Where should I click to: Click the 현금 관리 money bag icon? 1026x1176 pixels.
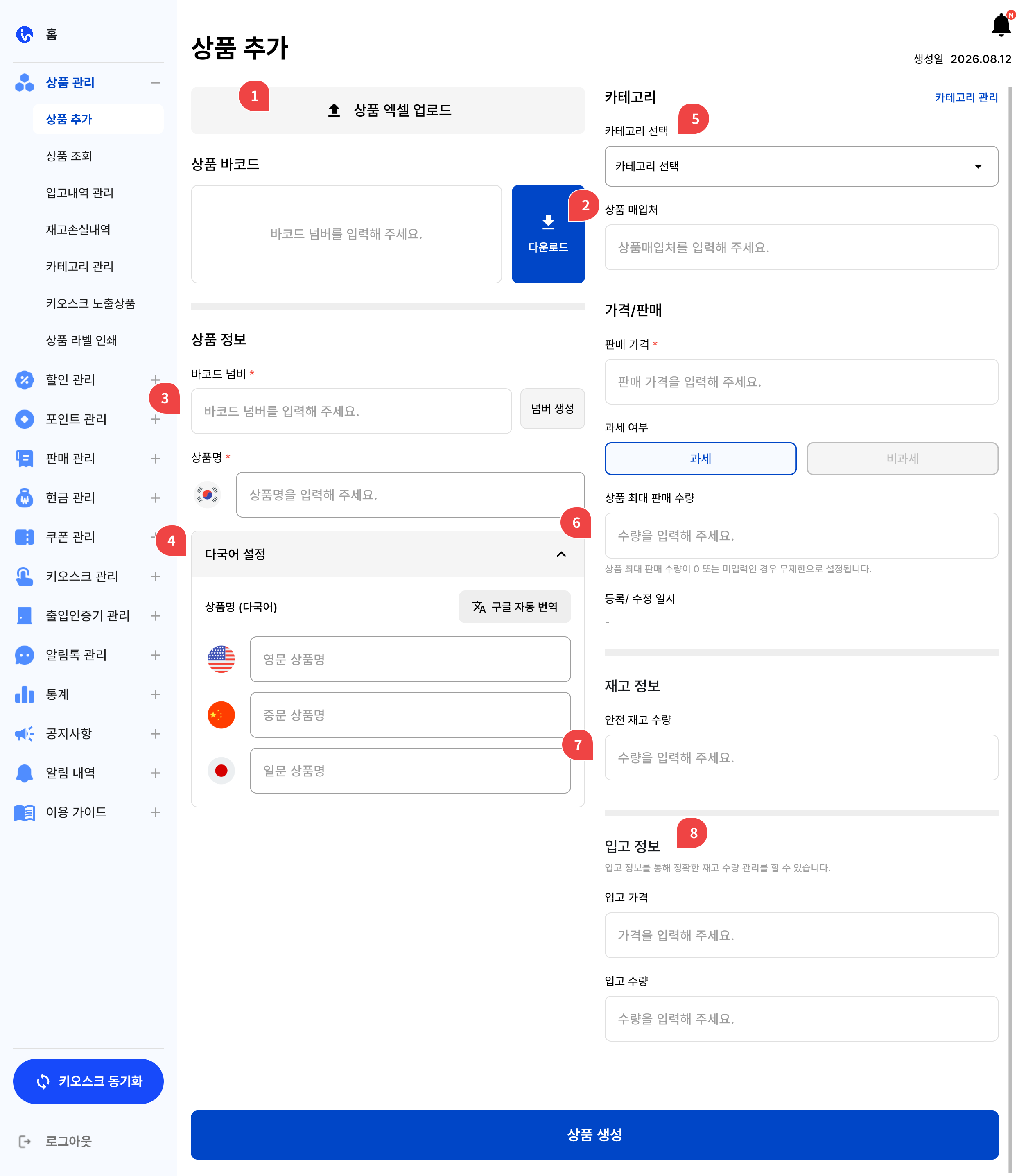point(25,498)
